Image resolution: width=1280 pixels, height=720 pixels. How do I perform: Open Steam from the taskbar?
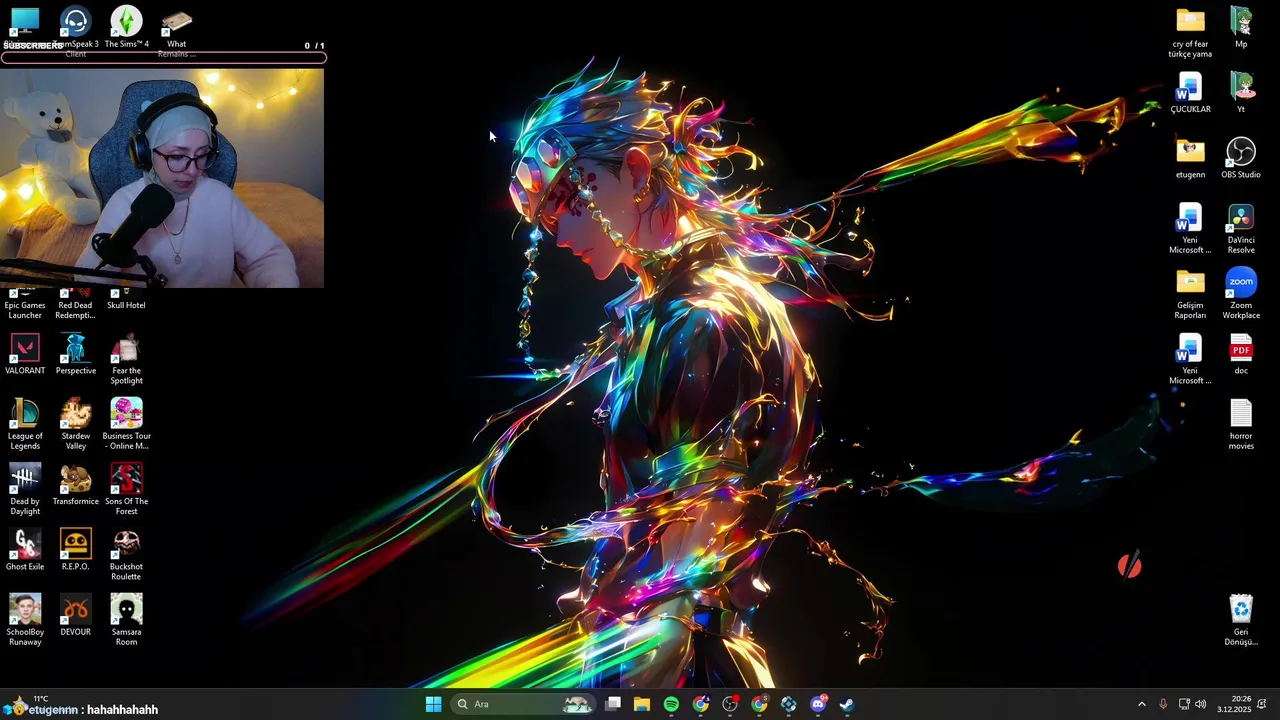pyautogui.click(x=847, y=704)
